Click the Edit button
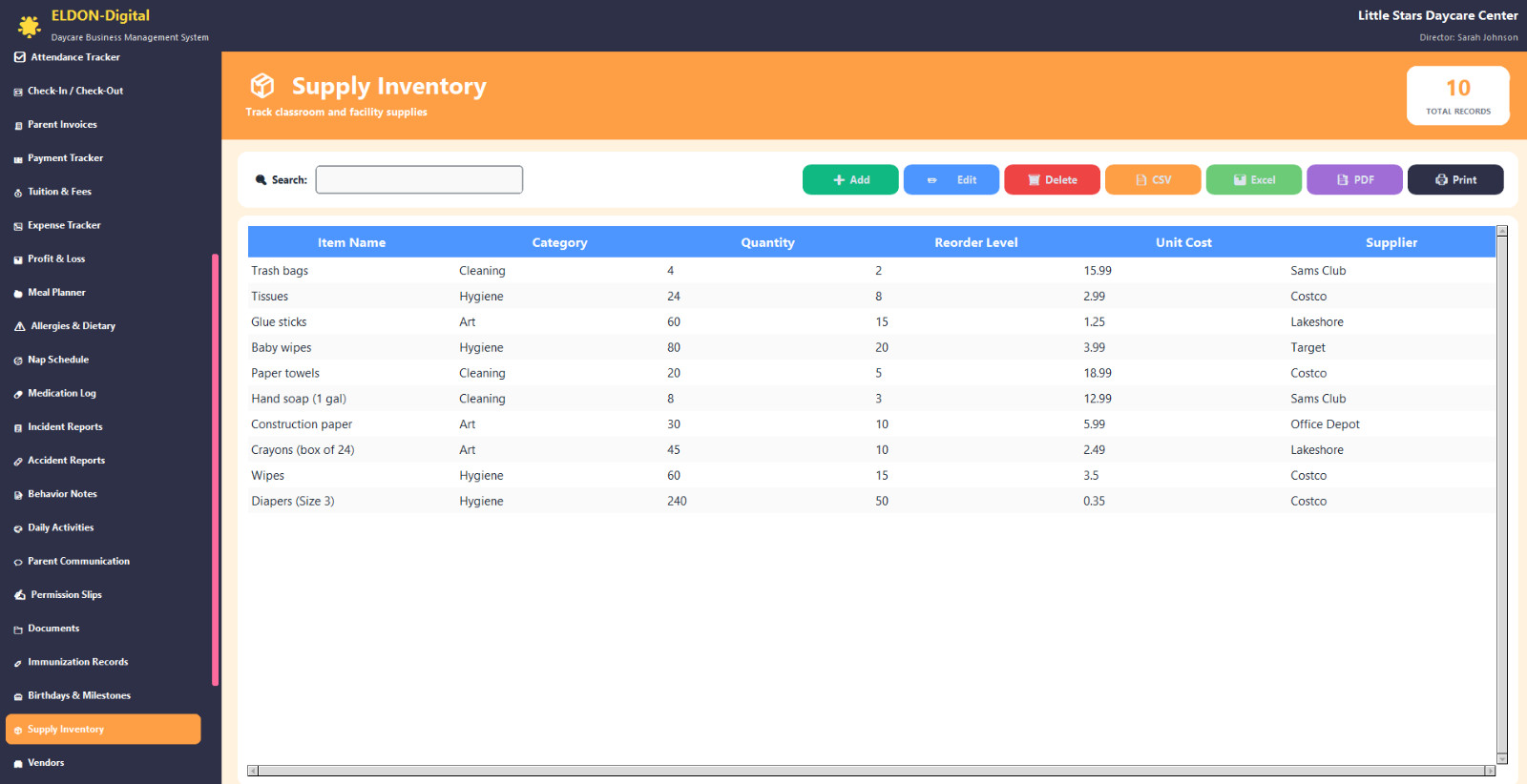The width and height of the screenshot is (1527, 784). [952, 179]
